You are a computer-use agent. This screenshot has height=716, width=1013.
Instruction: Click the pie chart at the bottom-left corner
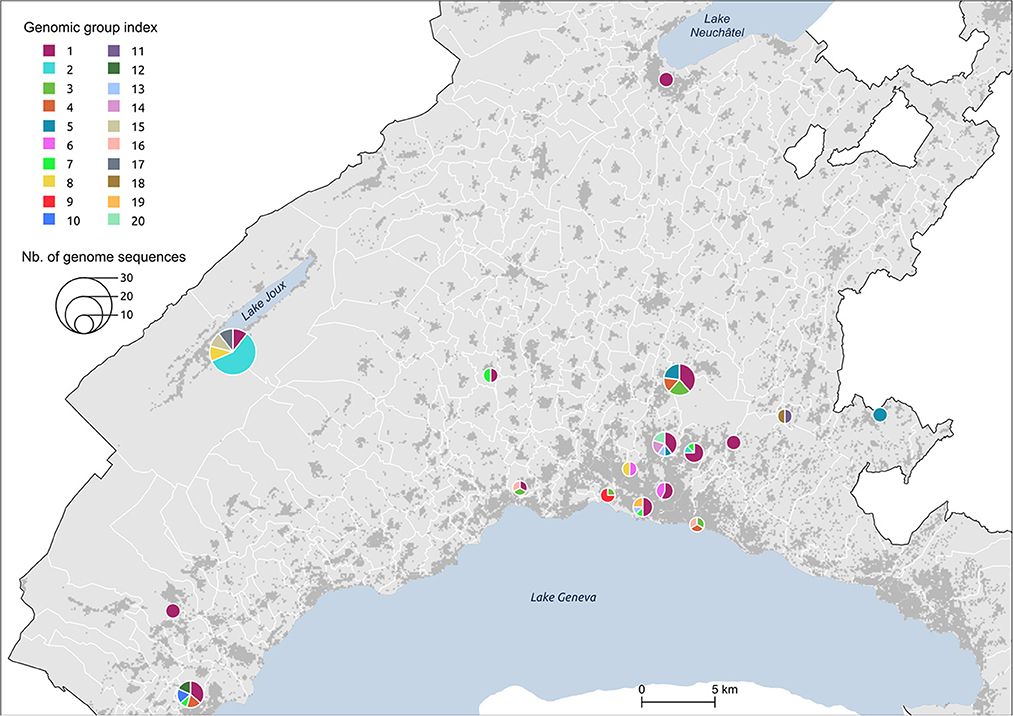pos(190,694)
